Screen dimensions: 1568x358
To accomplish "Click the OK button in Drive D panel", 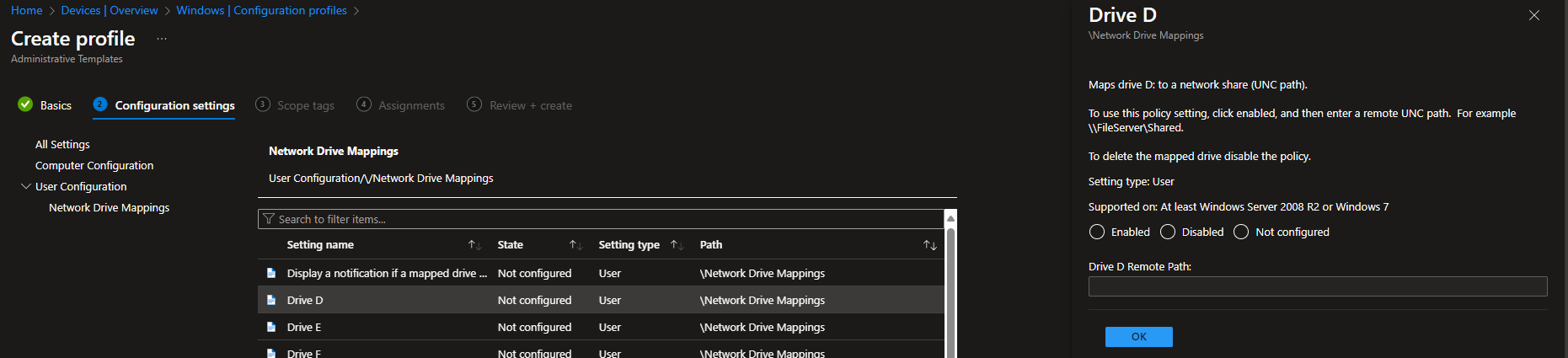I will click(1138, 337).
